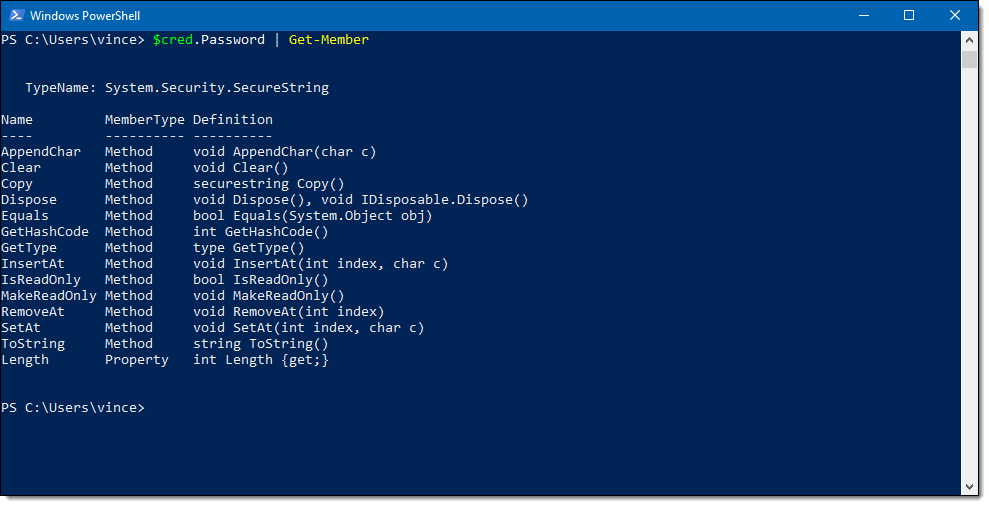The height and width of the screenshot is (506, 989).
Task: Click the System.Security.SecureString type name
Action: (216, 88)
